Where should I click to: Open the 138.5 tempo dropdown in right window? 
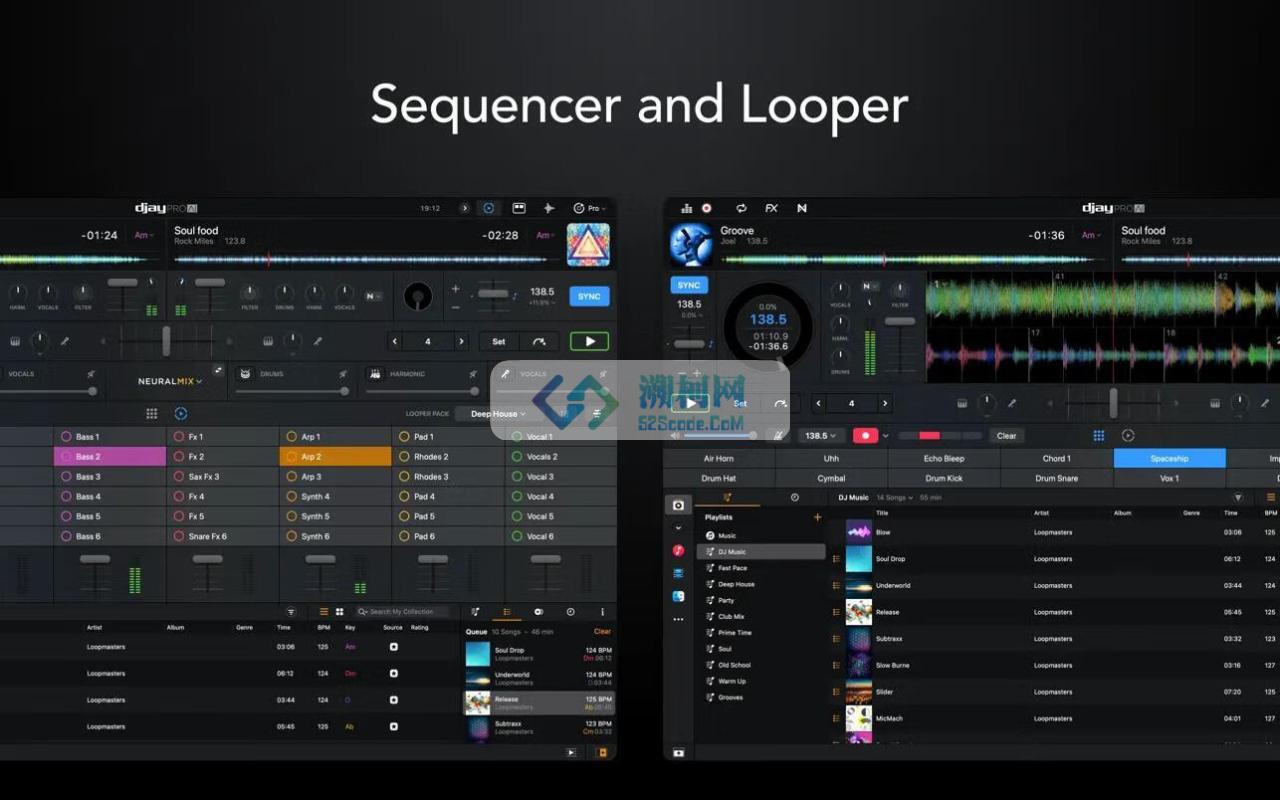(x=821, y=435)
